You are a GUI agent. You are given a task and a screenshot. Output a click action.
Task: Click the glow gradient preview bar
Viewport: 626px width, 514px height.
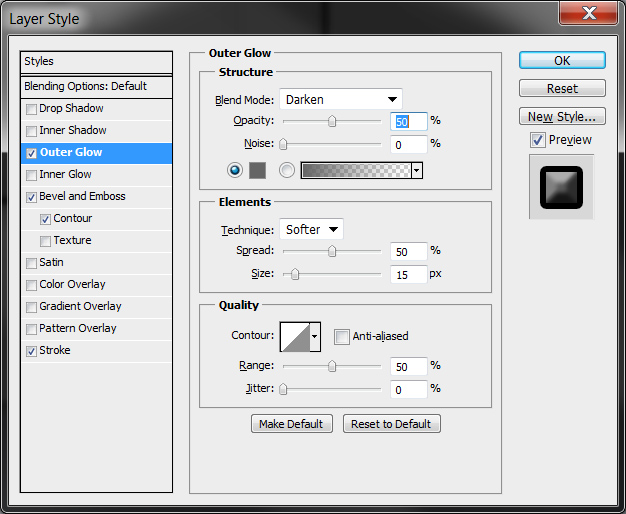[355, 171]
